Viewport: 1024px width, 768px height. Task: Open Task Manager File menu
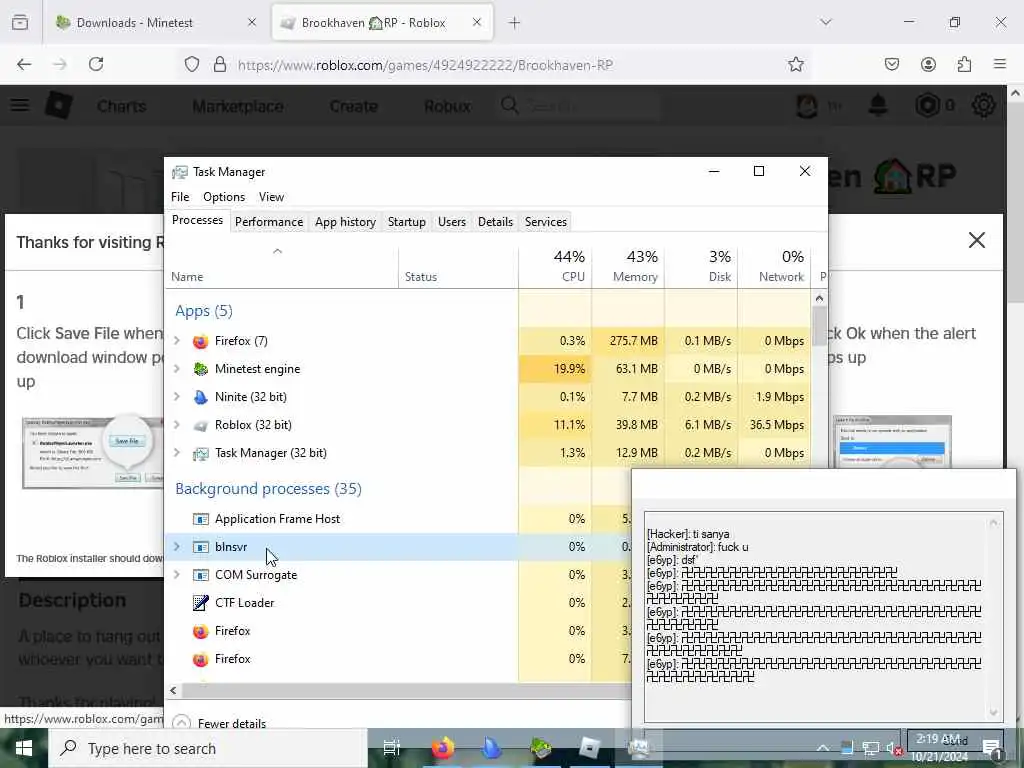tap(180, 197)
